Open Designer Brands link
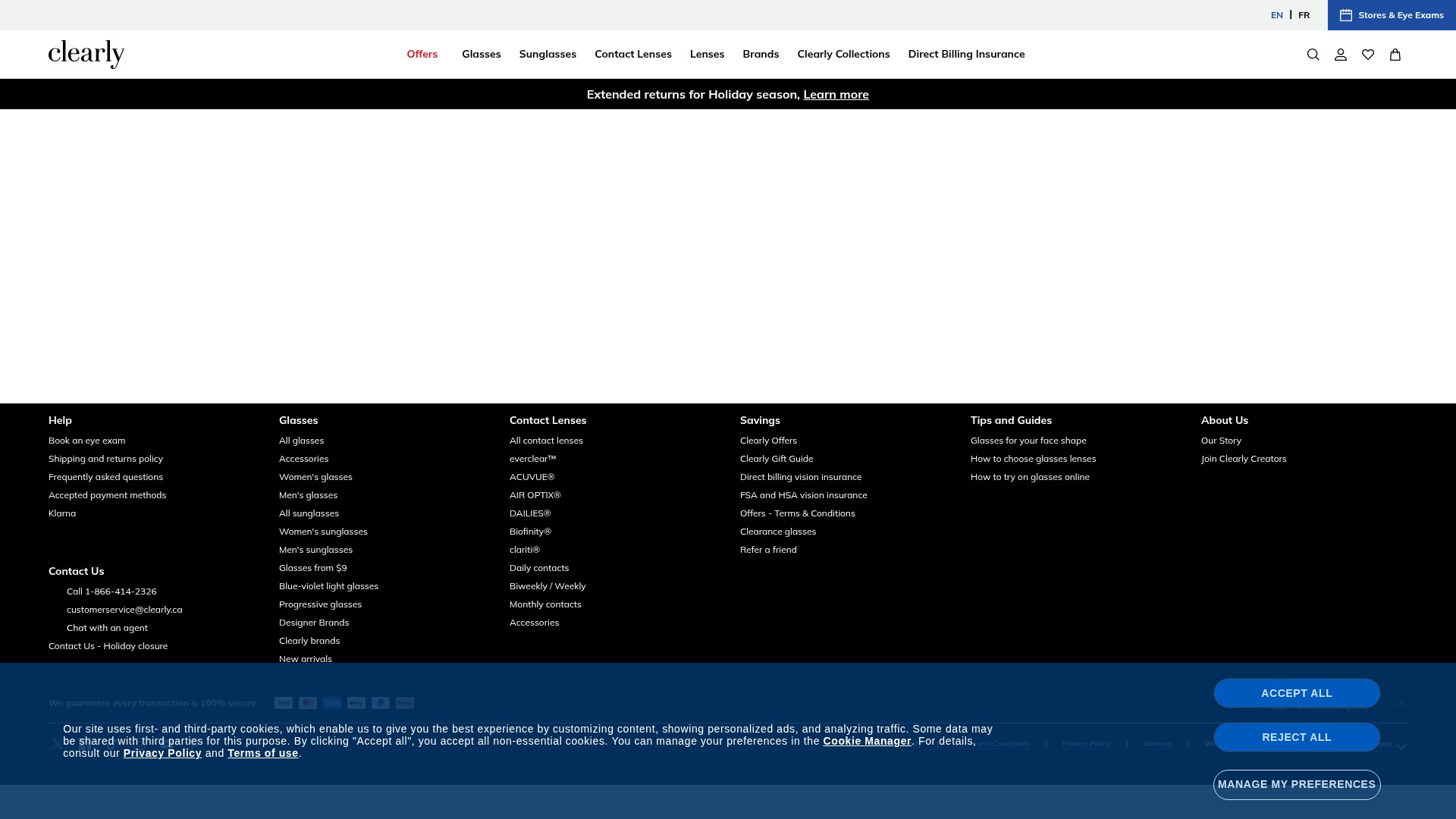This screenshot has width=1456, height=819. pos(314,623)
